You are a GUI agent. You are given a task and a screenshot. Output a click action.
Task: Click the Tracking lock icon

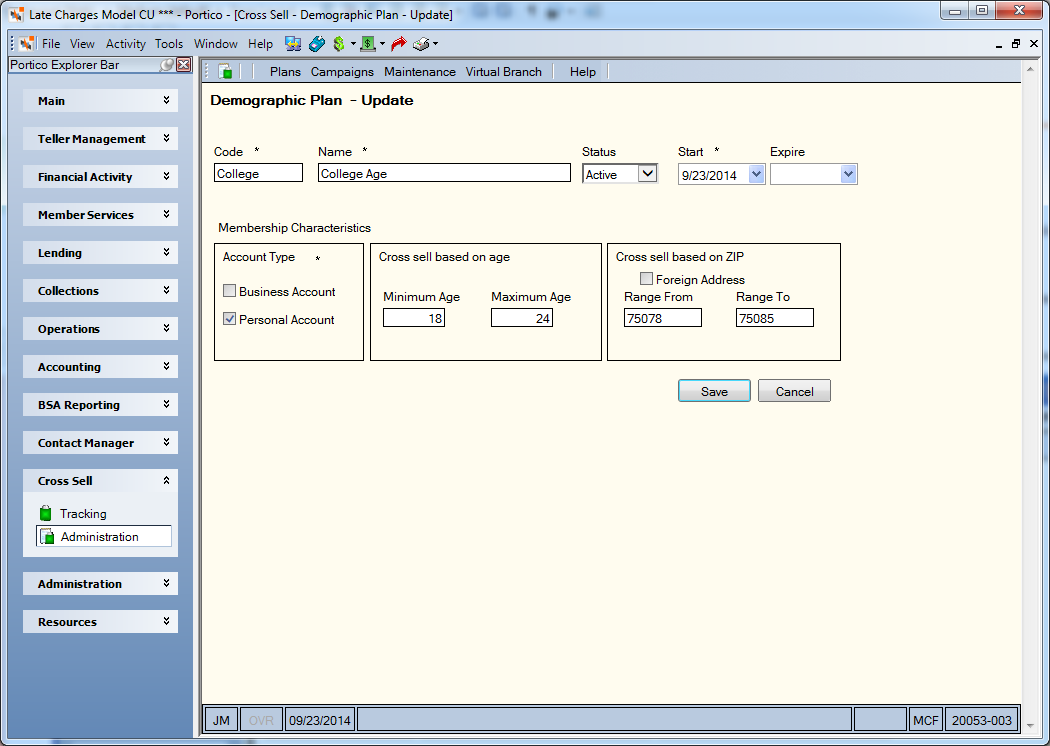(46, 513)
